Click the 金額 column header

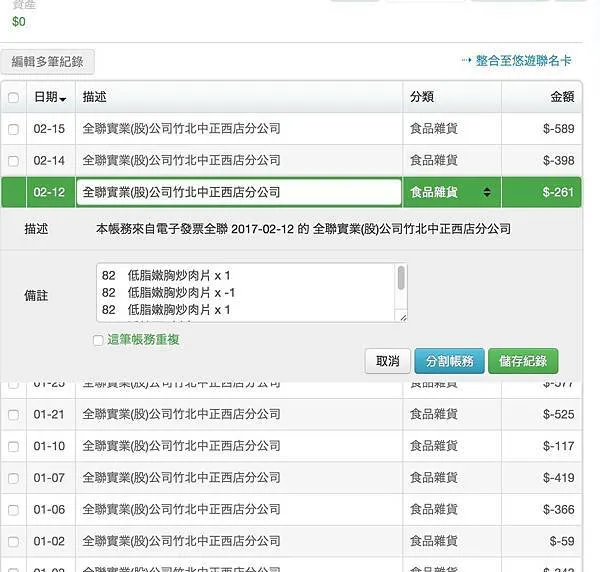562,97
